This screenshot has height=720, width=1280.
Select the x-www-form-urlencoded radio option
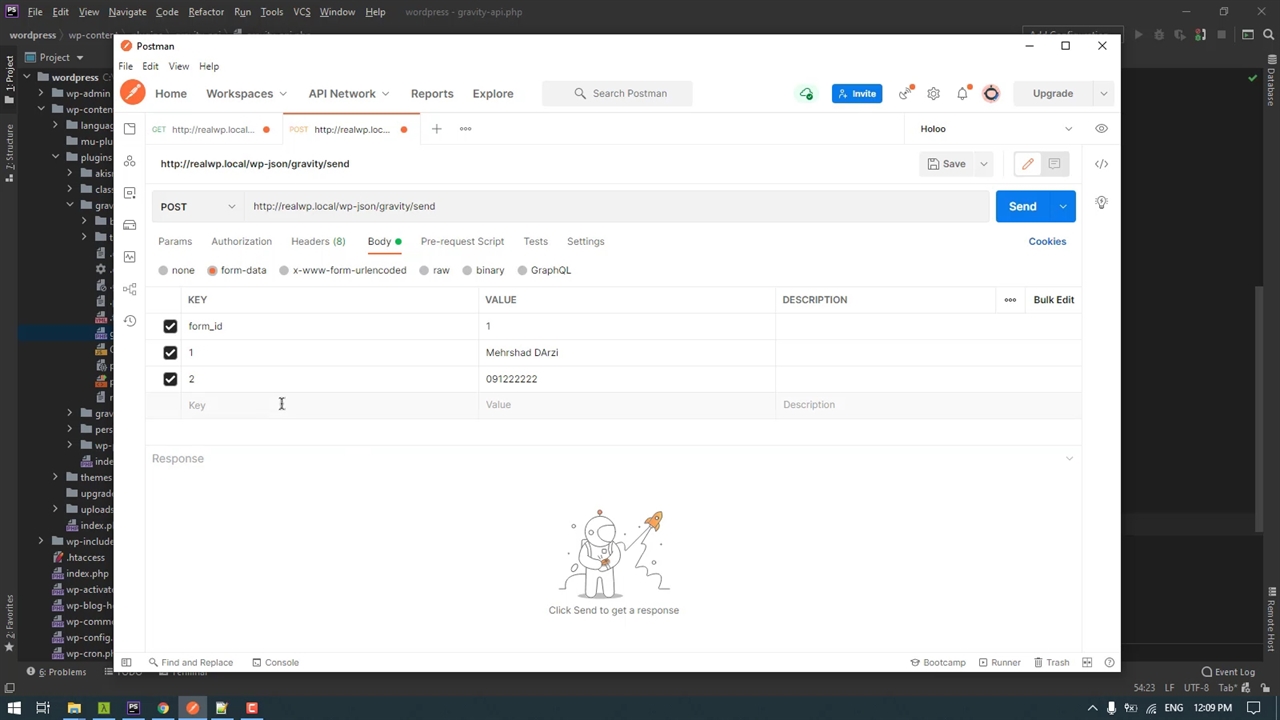click(x=285, y=270)
